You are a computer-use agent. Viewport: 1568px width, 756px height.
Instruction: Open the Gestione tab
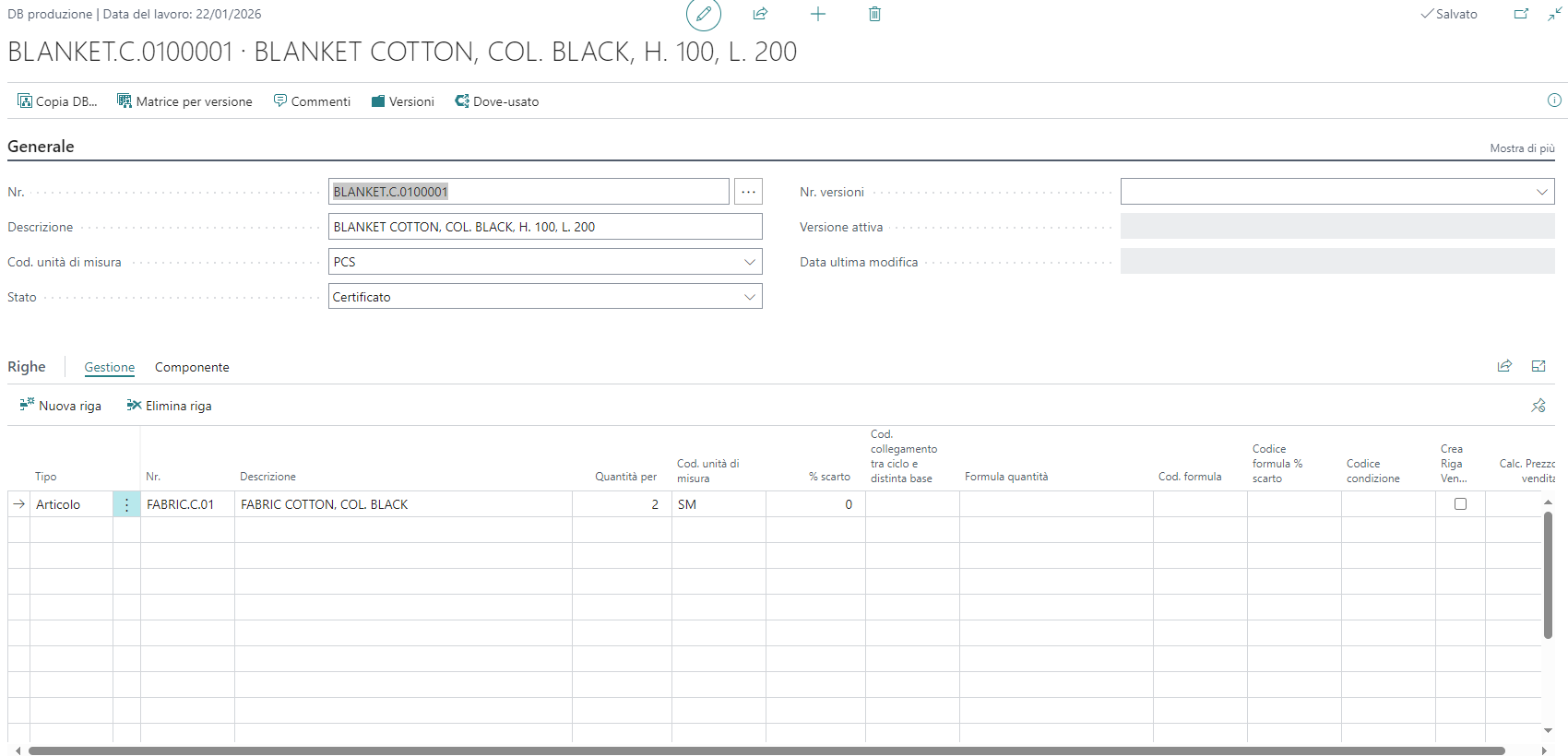coord(110,367)
